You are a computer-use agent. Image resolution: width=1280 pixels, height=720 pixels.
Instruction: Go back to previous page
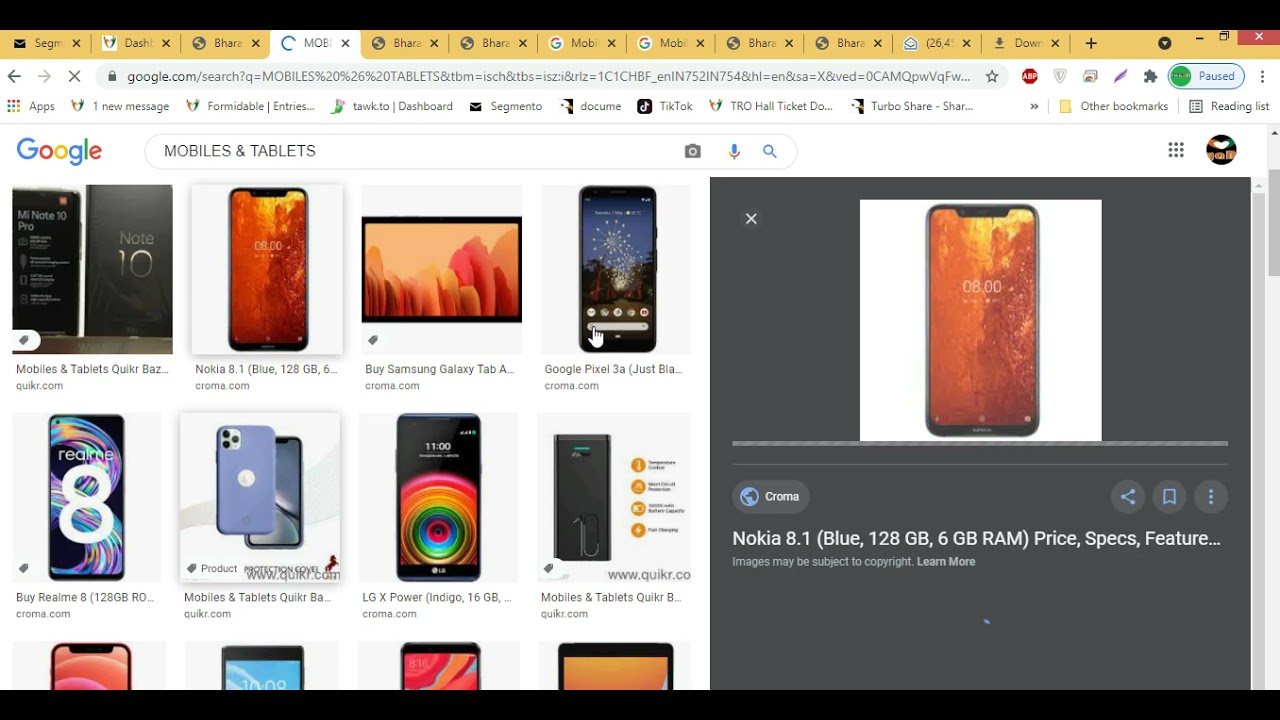coord(14,76)
